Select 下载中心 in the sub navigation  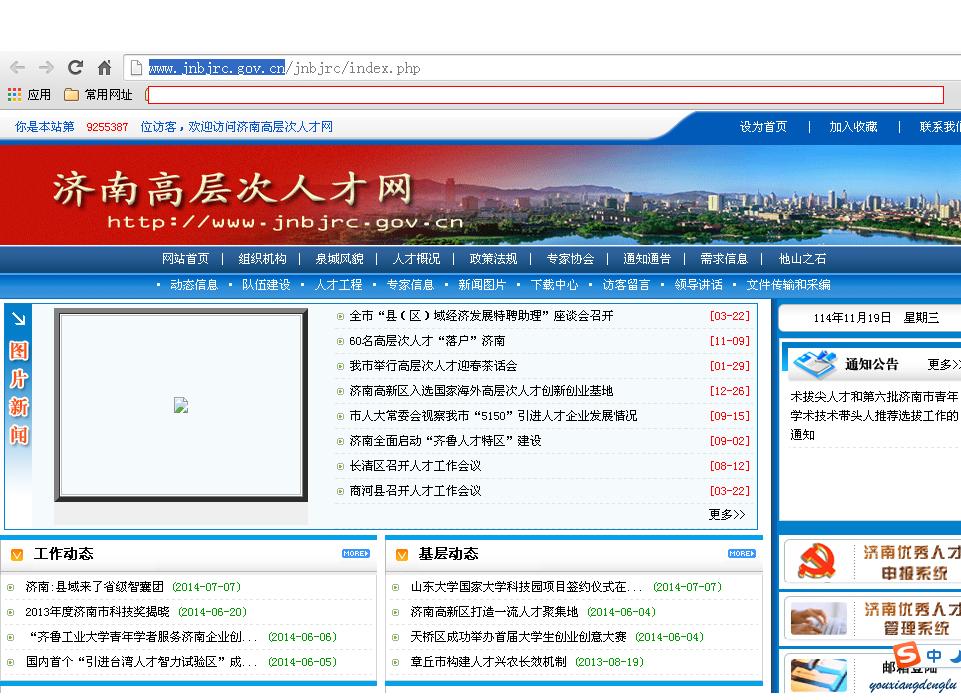[x=554, y=284]
